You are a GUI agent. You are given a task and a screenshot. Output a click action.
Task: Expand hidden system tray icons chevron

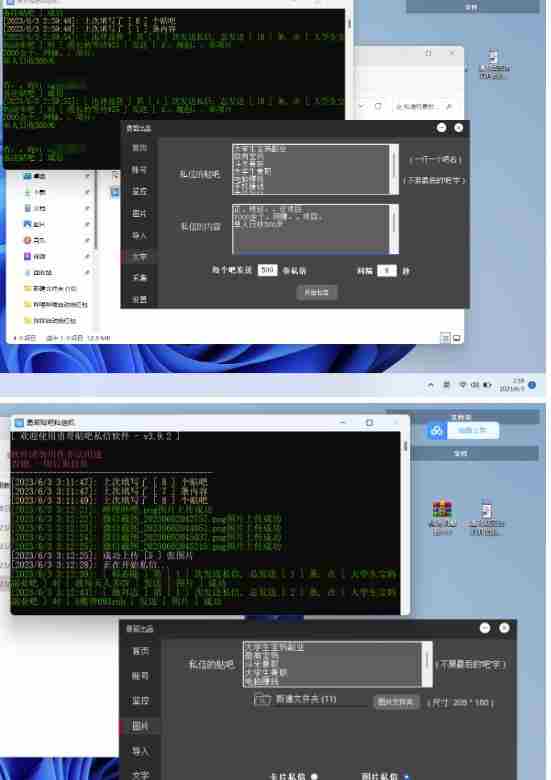[x=431, y=385]
